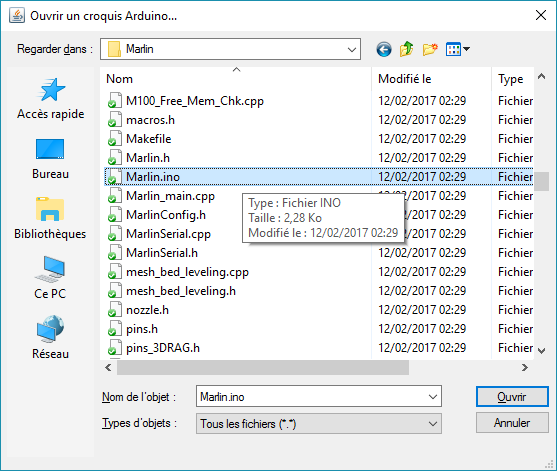Screen dimensions: 557x471
Task: Click the MarlinSerial.h file icon
Action: click(x=114, y=253)
